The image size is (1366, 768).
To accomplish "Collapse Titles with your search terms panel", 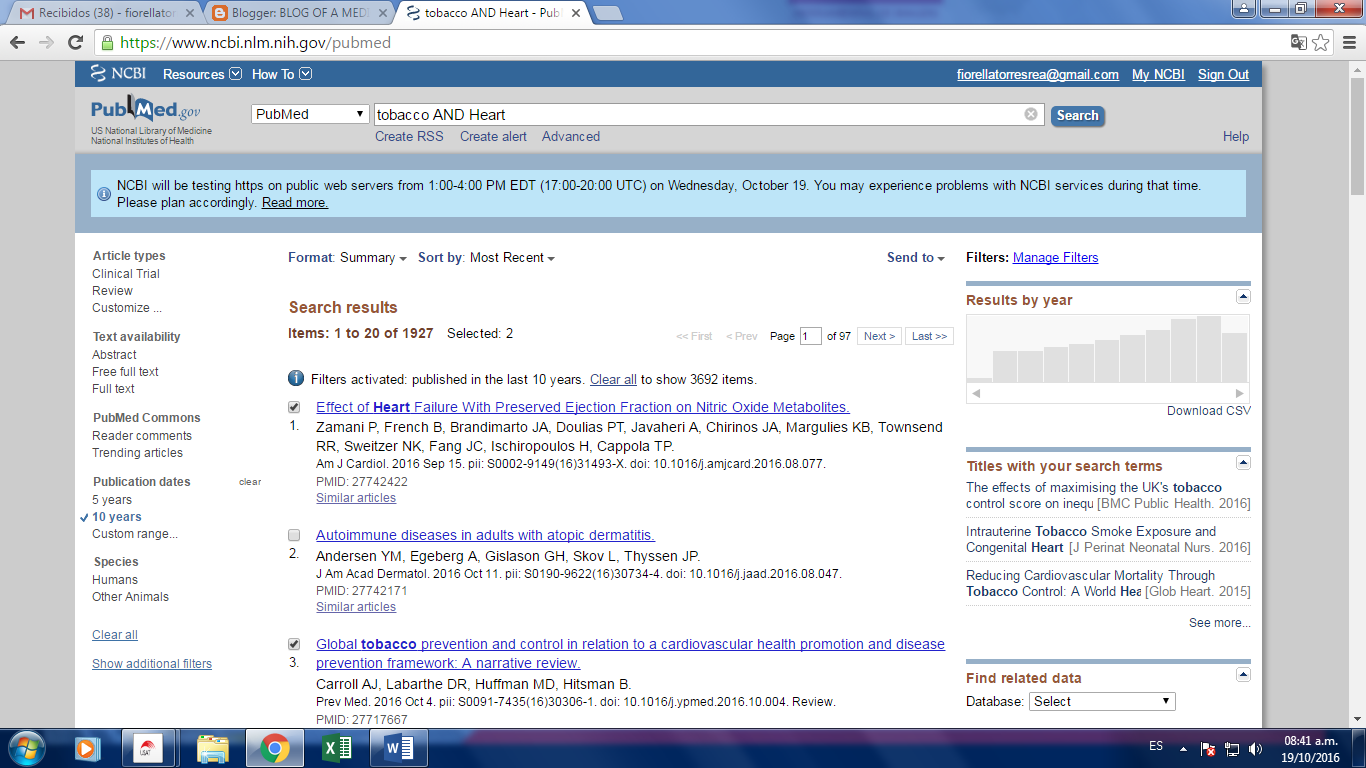I will pyautogui.click(x=1243, y=462).
